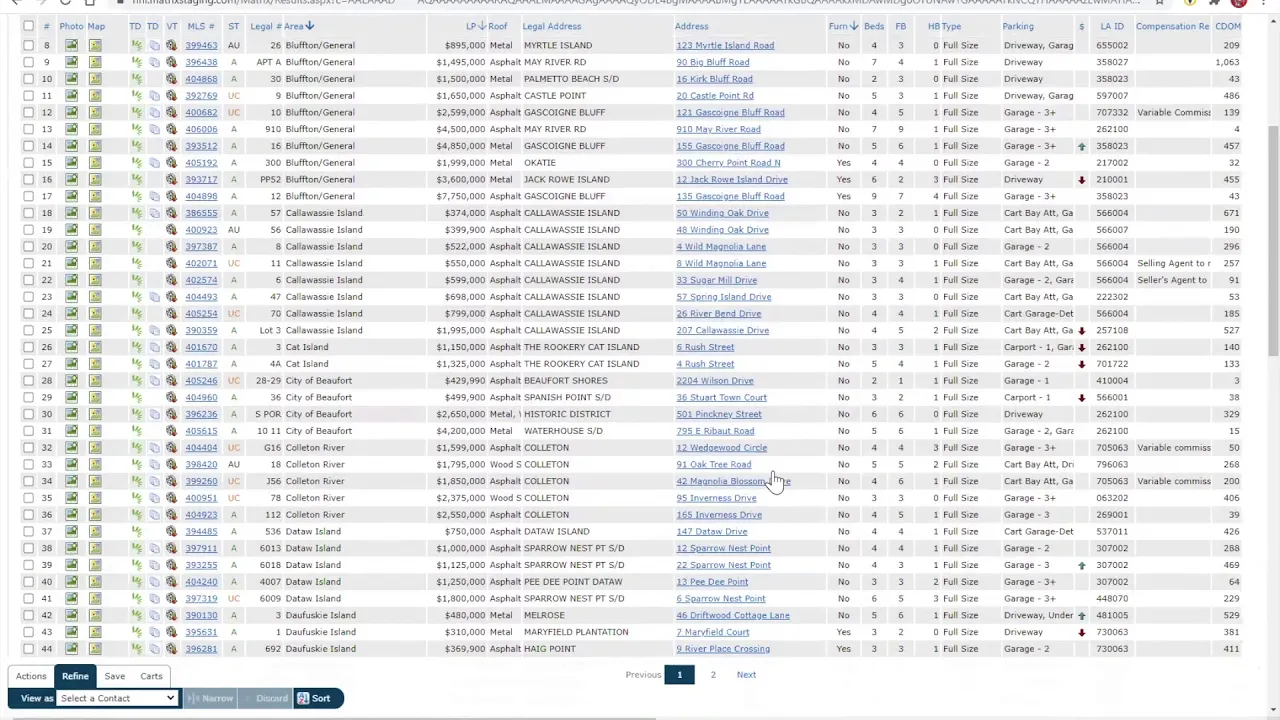Select checkbox for row 43

click(28, 632)
